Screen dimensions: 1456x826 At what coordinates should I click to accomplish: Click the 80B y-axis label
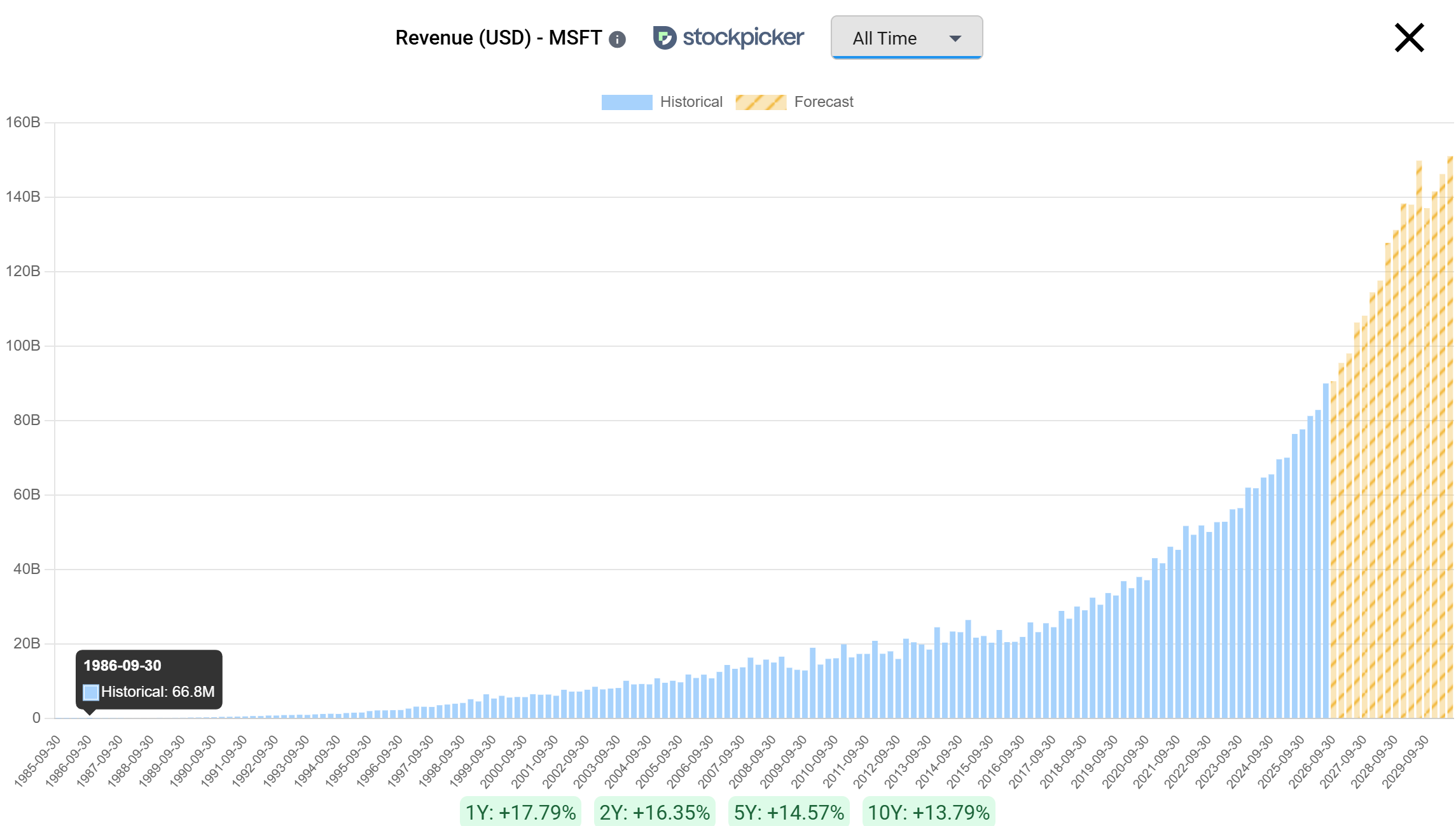(27, 420)
